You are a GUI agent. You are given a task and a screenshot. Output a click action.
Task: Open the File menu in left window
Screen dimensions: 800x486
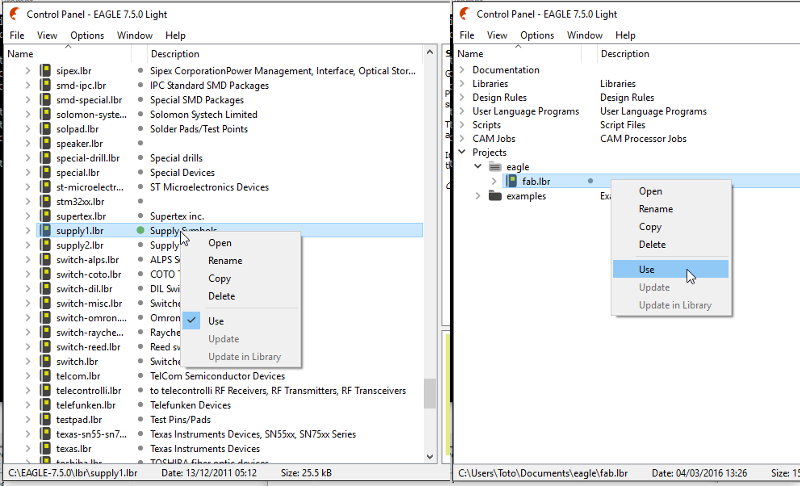(x=17, y=35)
